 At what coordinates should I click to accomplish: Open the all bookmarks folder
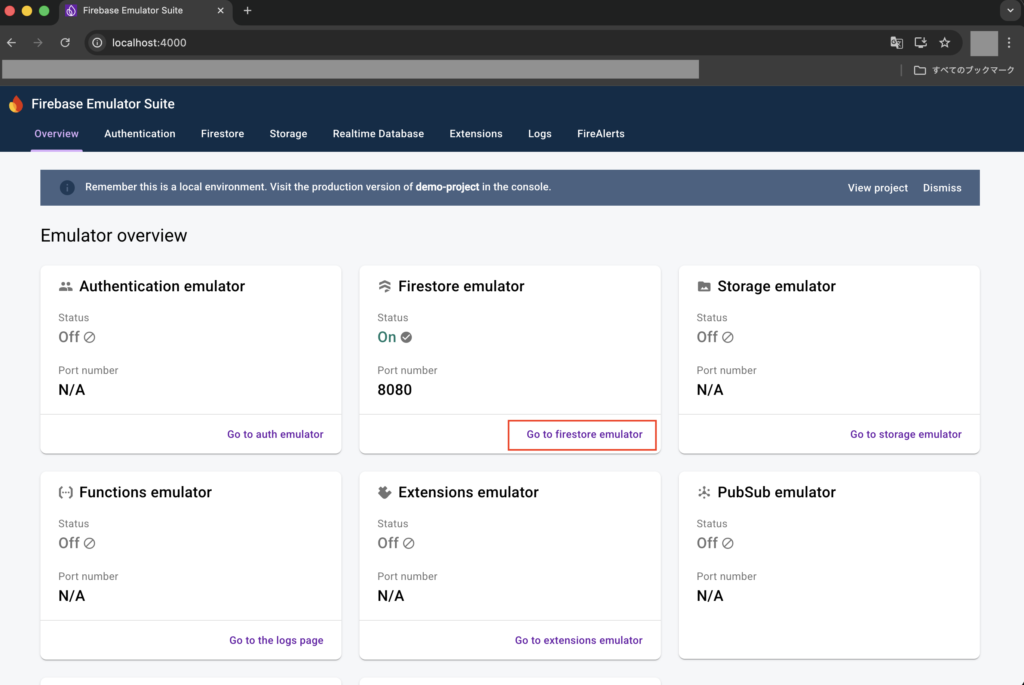click(x=964, y=70)
